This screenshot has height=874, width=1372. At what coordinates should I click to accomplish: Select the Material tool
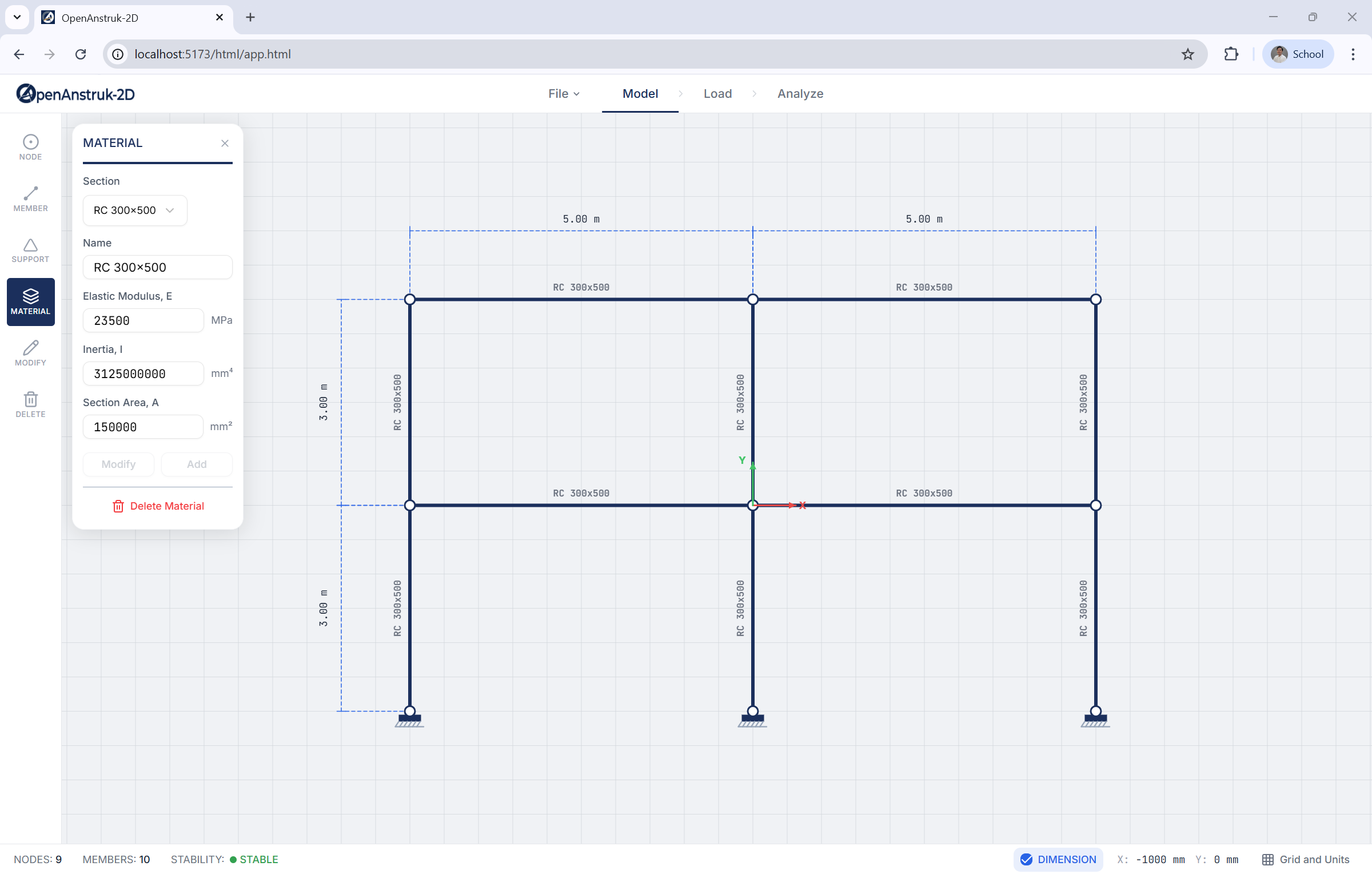coord(30,302)
